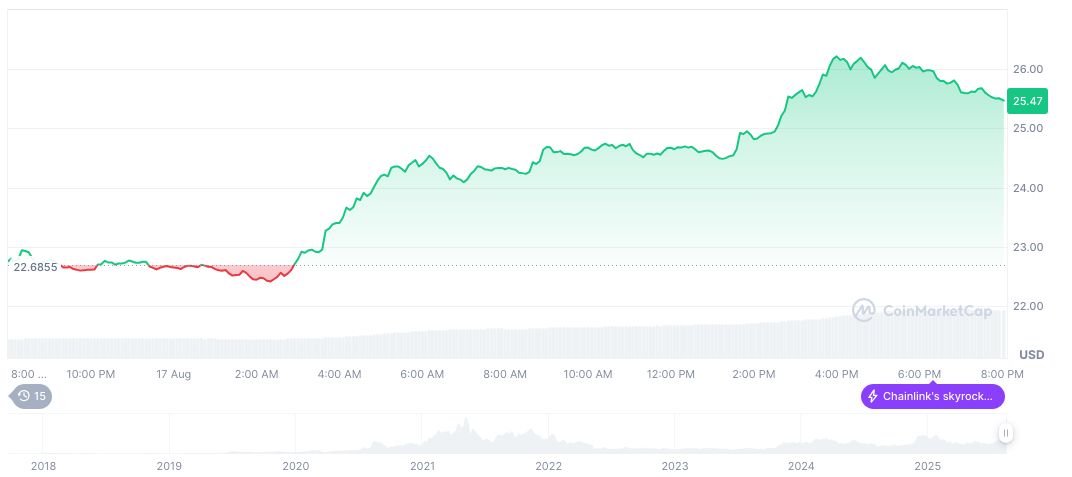Grab the range slider handle at right
Viewport: 1072px width, 477px height.
click(1005, 433)
